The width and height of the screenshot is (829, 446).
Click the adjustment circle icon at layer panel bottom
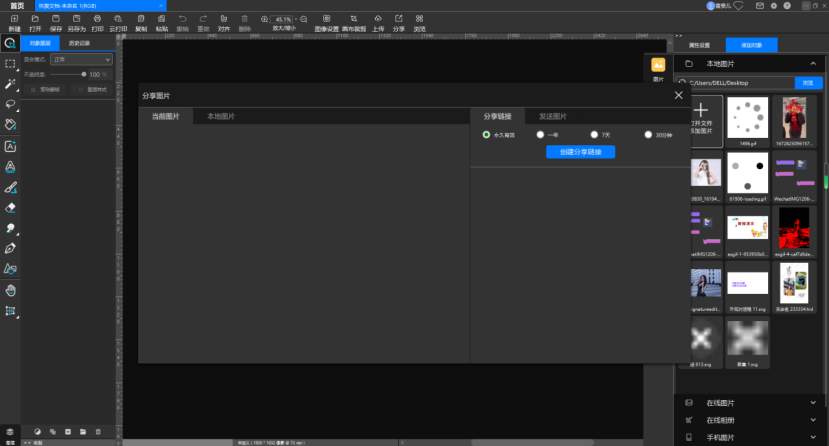37,432
